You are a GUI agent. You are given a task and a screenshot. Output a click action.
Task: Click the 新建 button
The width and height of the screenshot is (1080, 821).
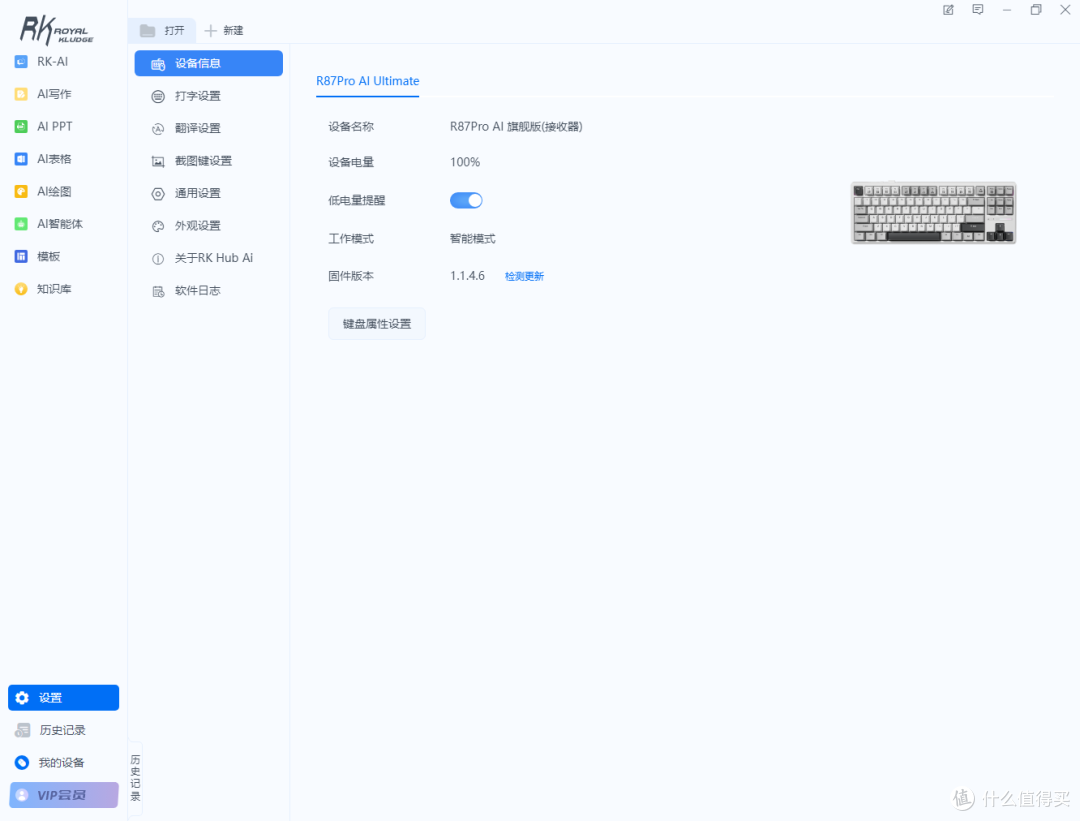point(225,30)
